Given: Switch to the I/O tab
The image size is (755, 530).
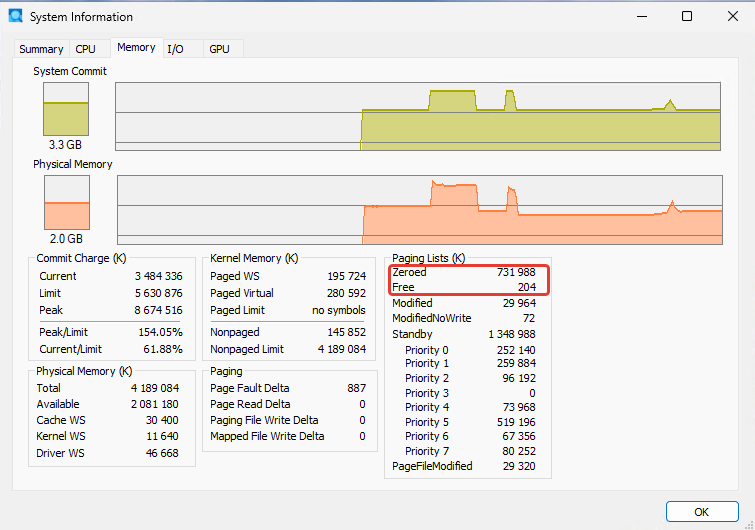Looking at the screenshot, I should [x=175, y=49].
